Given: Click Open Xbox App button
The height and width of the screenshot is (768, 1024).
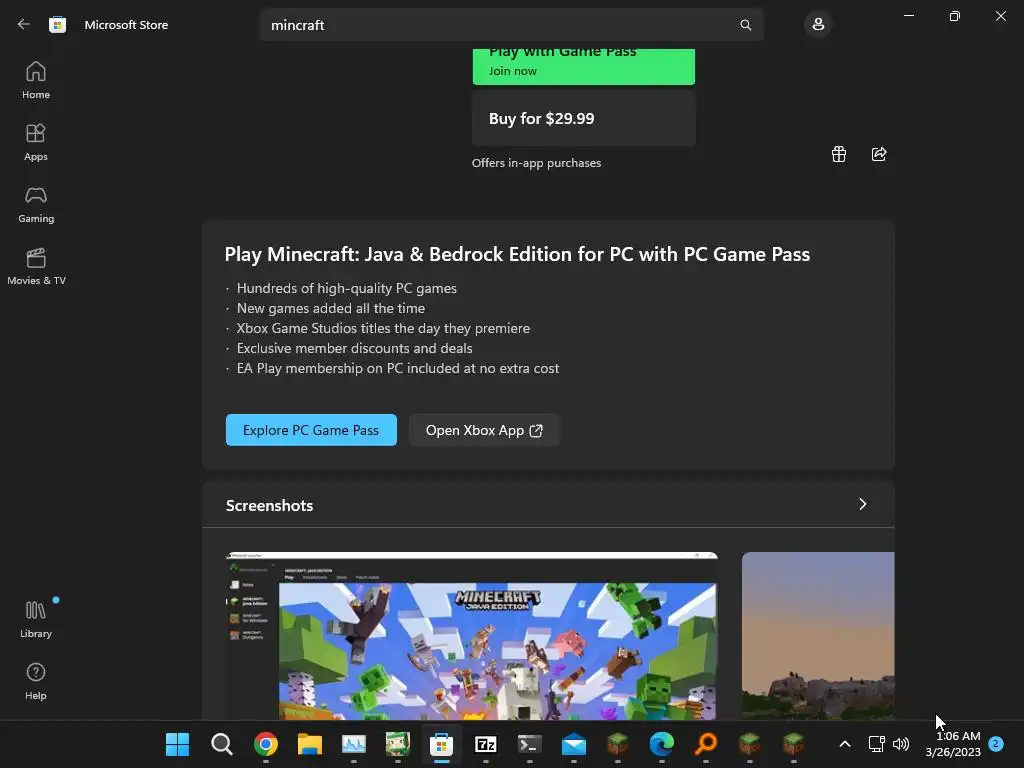Looking at the screenshot, I should pos(484,430).
